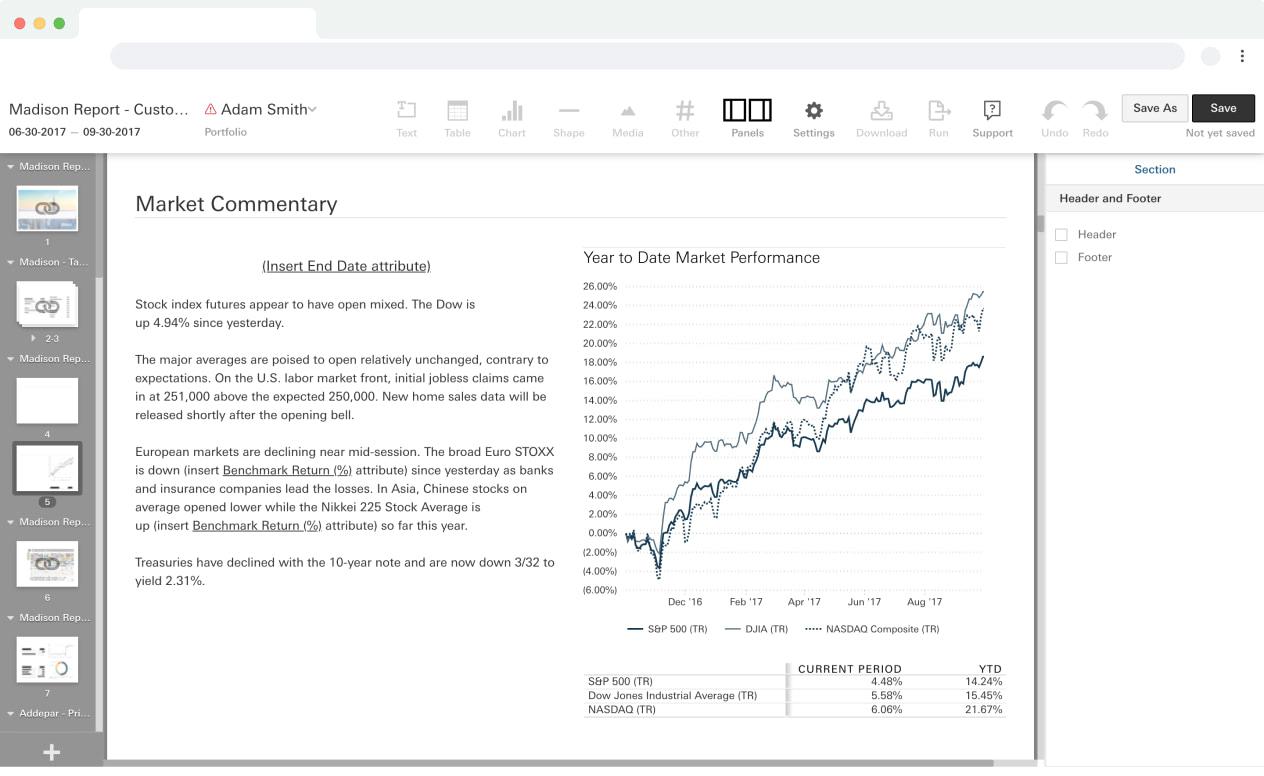Run the report

click(x=938, y=117)
